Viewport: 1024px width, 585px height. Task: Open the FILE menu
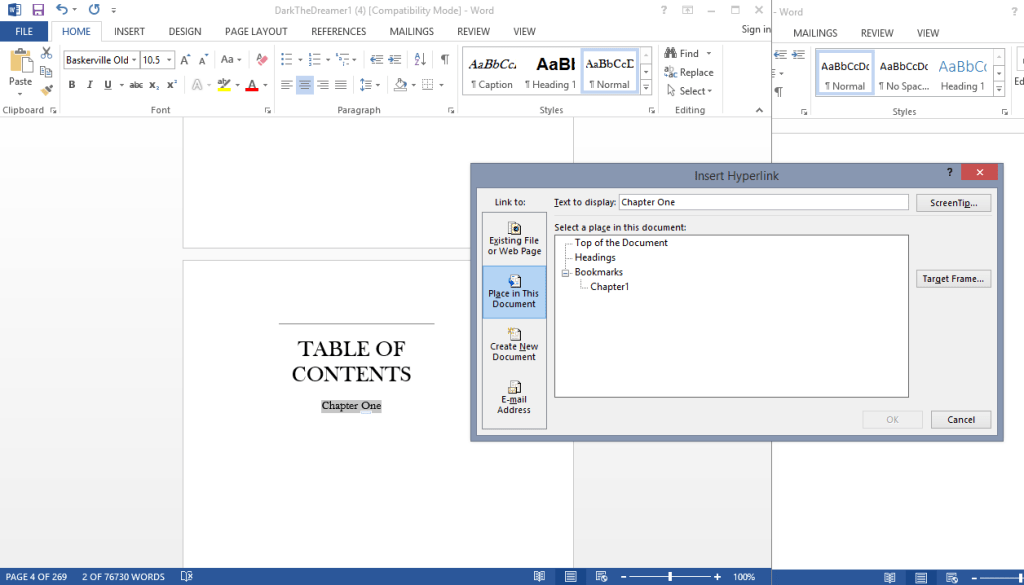tap(23, 31)
